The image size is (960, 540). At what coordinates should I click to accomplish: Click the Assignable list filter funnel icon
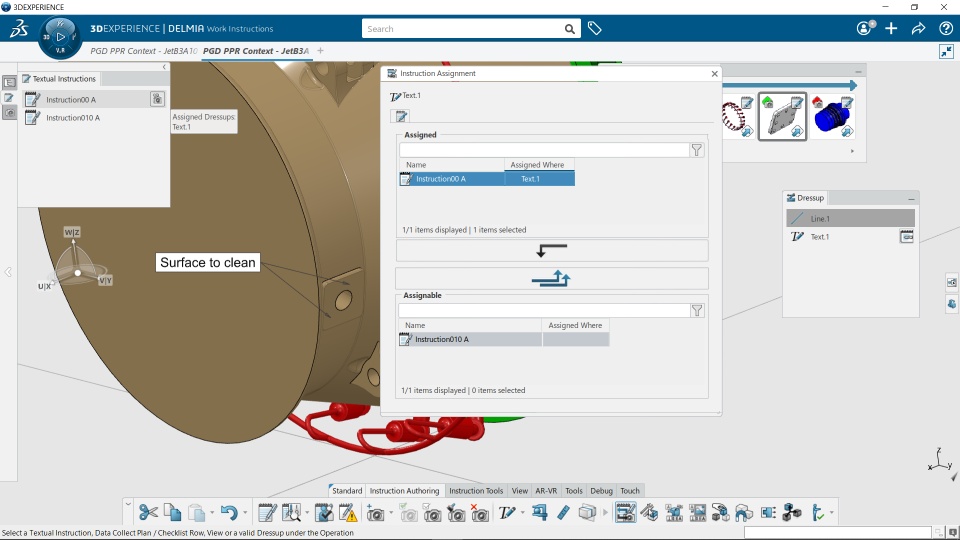pyautogui.click(x=697, y=310)
